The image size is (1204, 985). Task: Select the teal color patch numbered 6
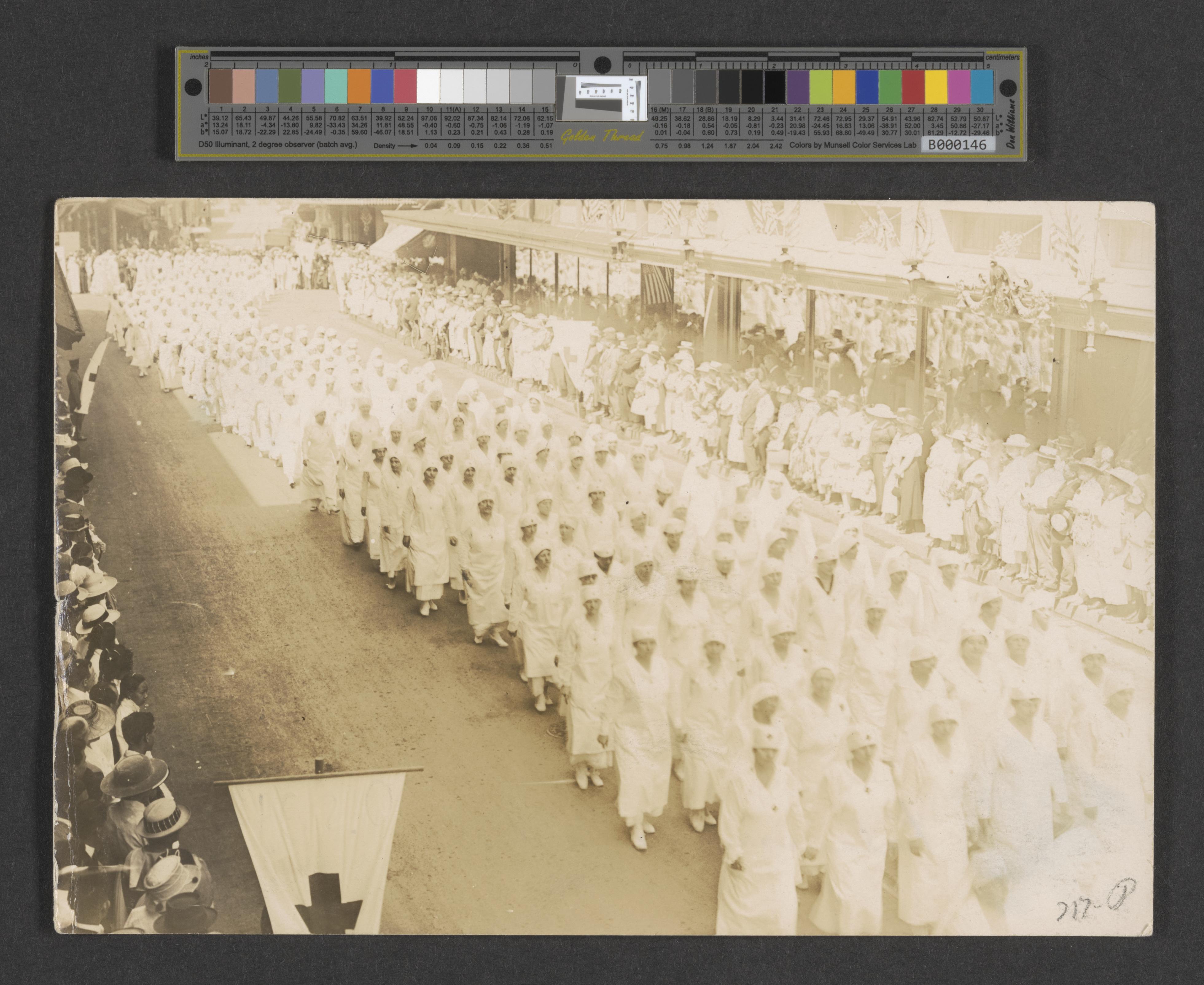click(x=336, y=86)
